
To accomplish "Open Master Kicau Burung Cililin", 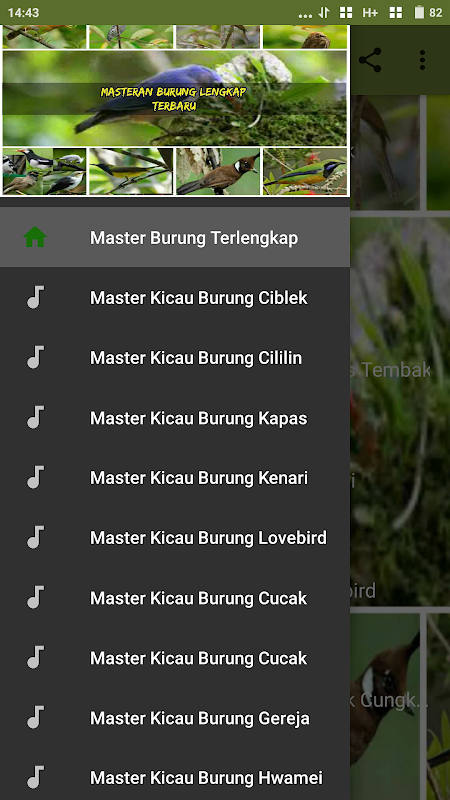I will click(175, 357).
